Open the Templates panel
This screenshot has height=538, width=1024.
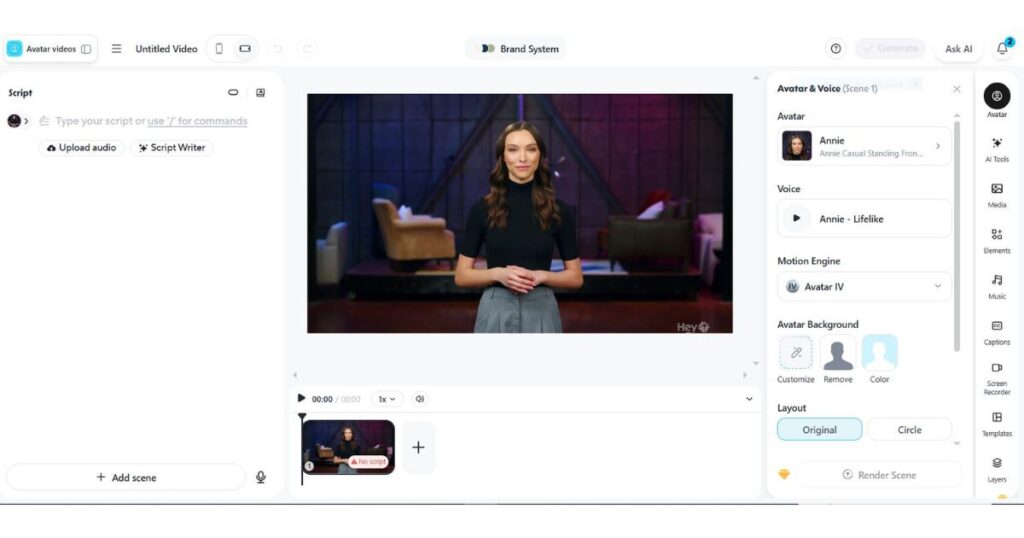coord(997,424)
